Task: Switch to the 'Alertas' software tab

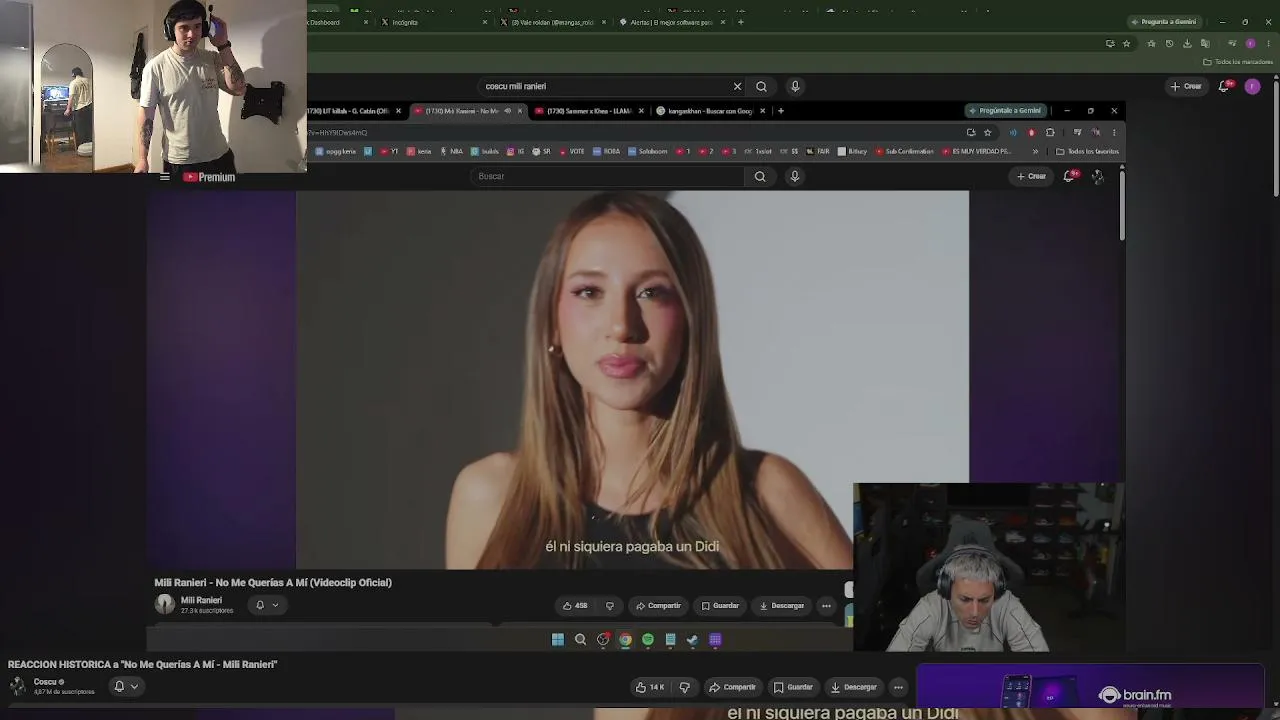Action: (672, 22)
